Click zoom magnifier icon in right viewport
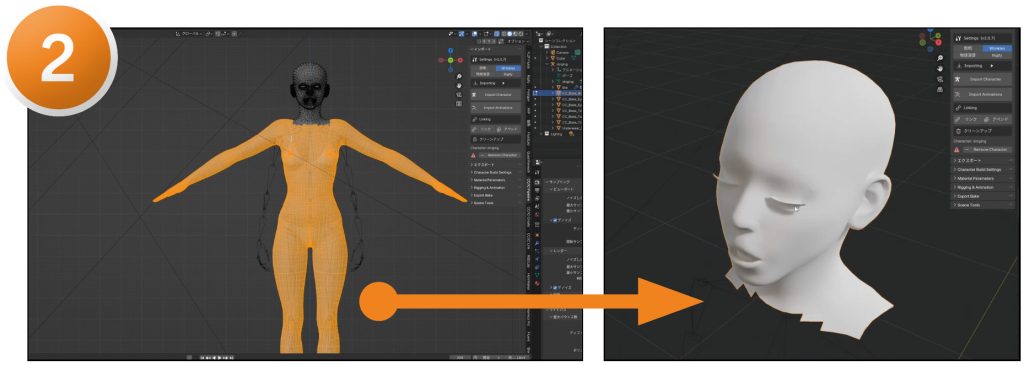 click(940, 57)
